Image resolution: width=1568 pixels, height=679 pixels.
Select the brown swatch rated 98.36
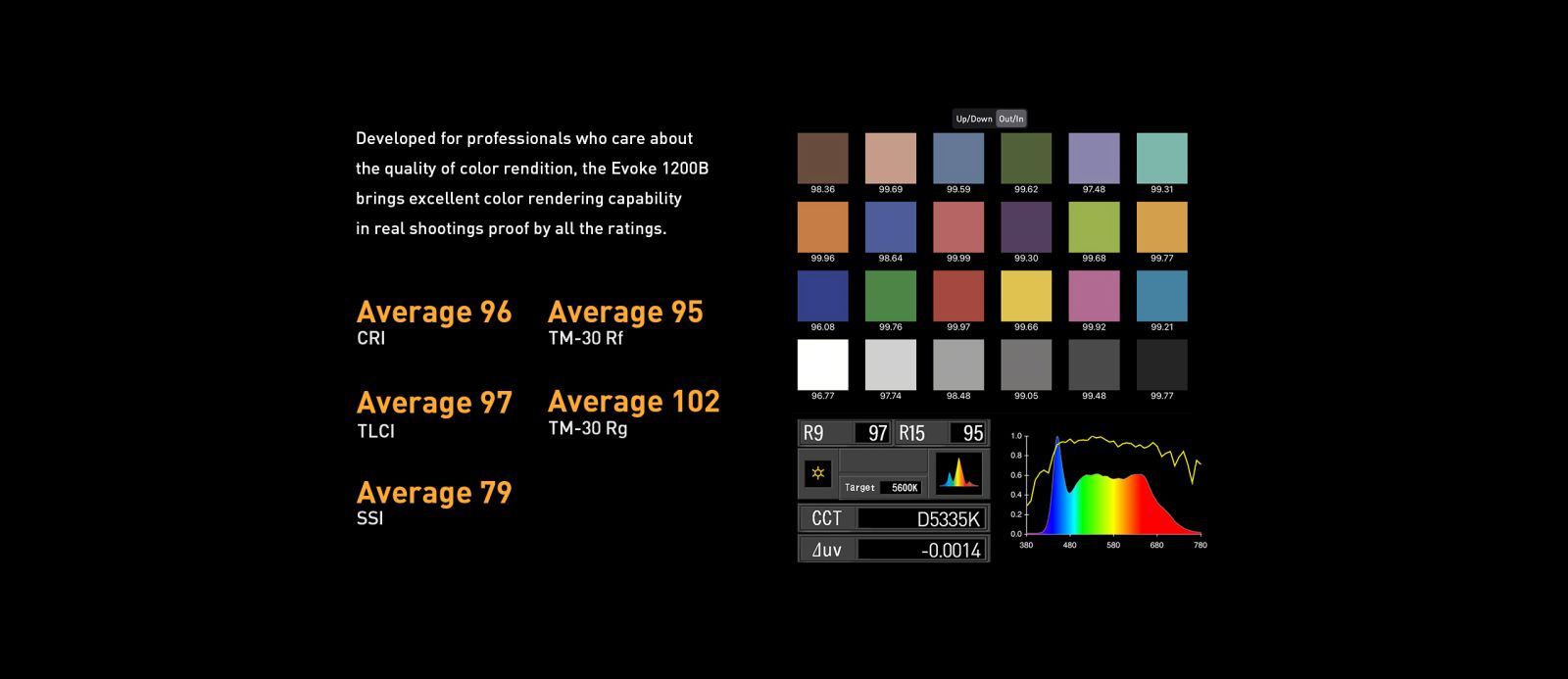(823, 159)
